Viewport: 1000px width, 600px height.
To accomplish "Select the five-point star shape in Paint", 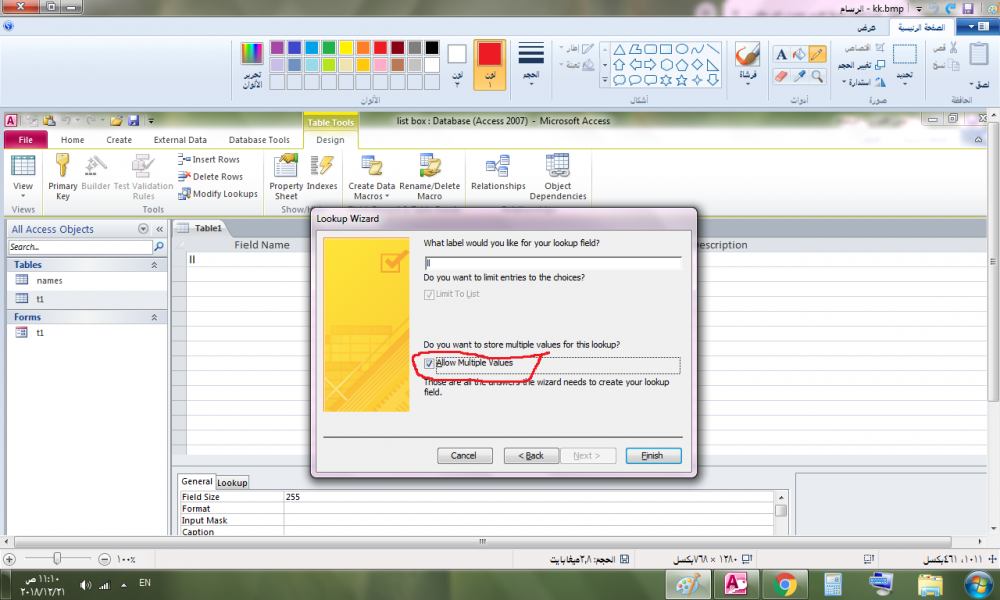I will tap(682, 80).
